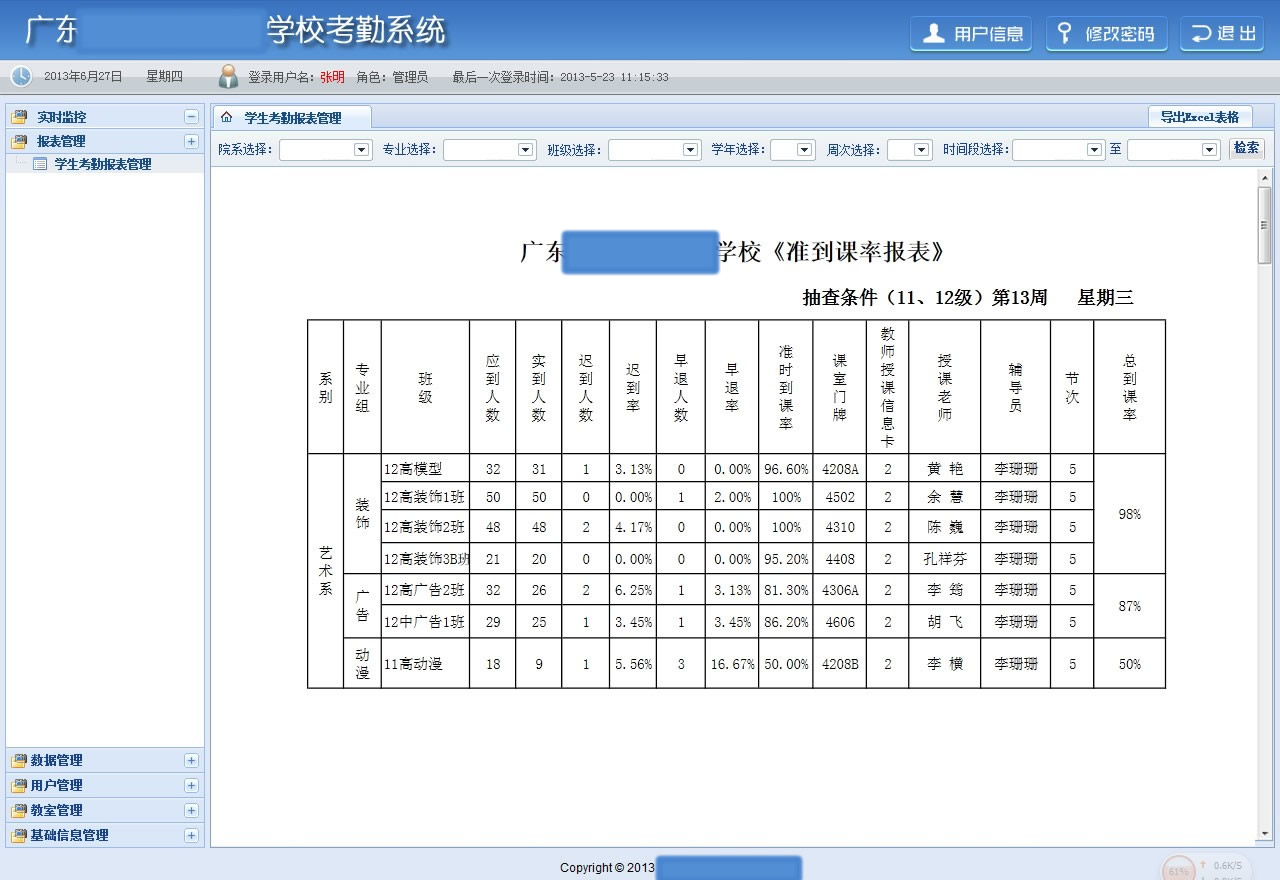Screen dimensions: 1280x880
Task: Switch to the 学生考勤报表管理 tab
Action: 291,117
